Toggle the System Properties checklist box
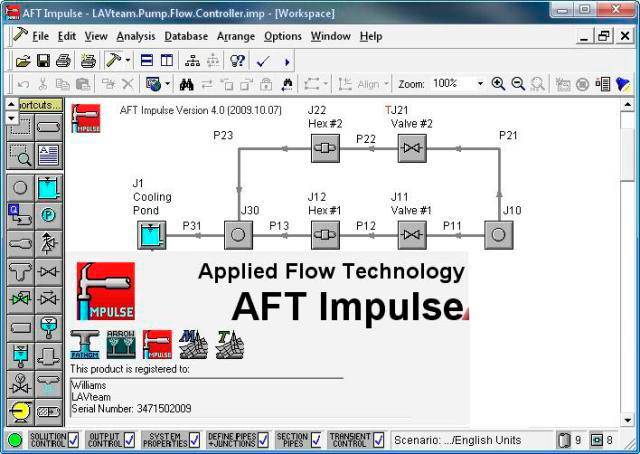 [x=192, y=440]
